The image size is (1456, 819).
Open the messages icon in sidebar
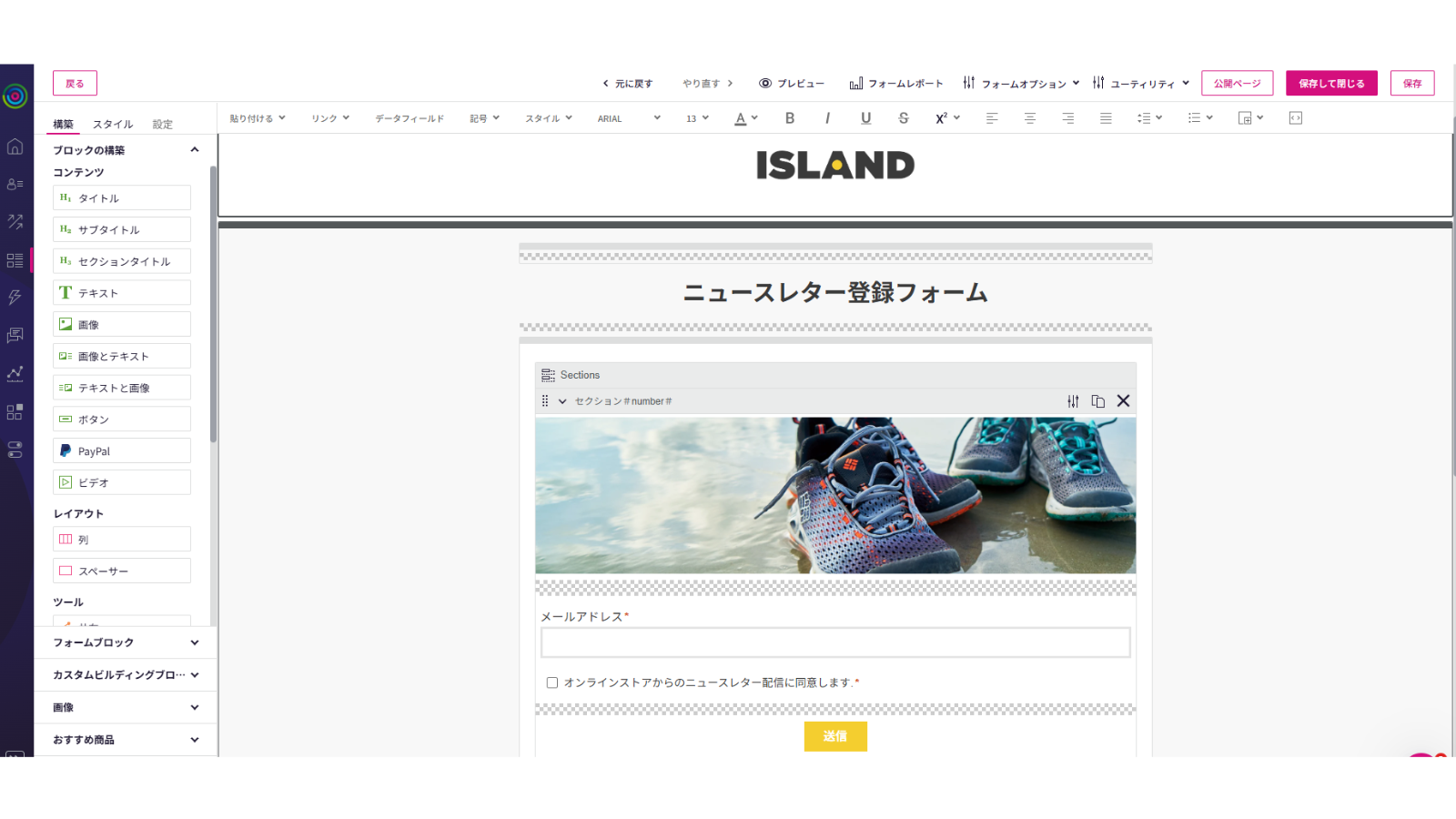point(15,336)
